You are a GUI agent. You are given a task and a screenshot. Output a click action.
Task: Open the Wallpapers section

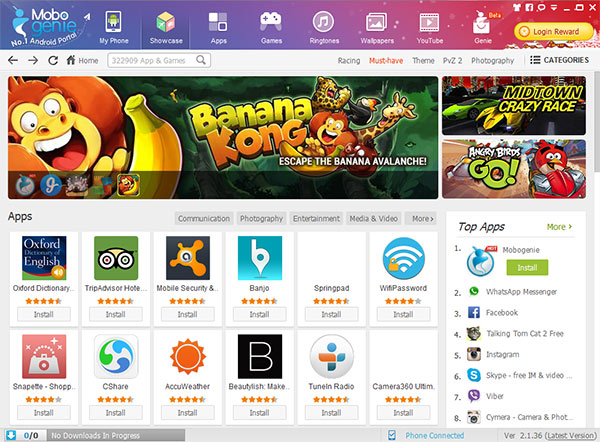(x=377, y=27)
